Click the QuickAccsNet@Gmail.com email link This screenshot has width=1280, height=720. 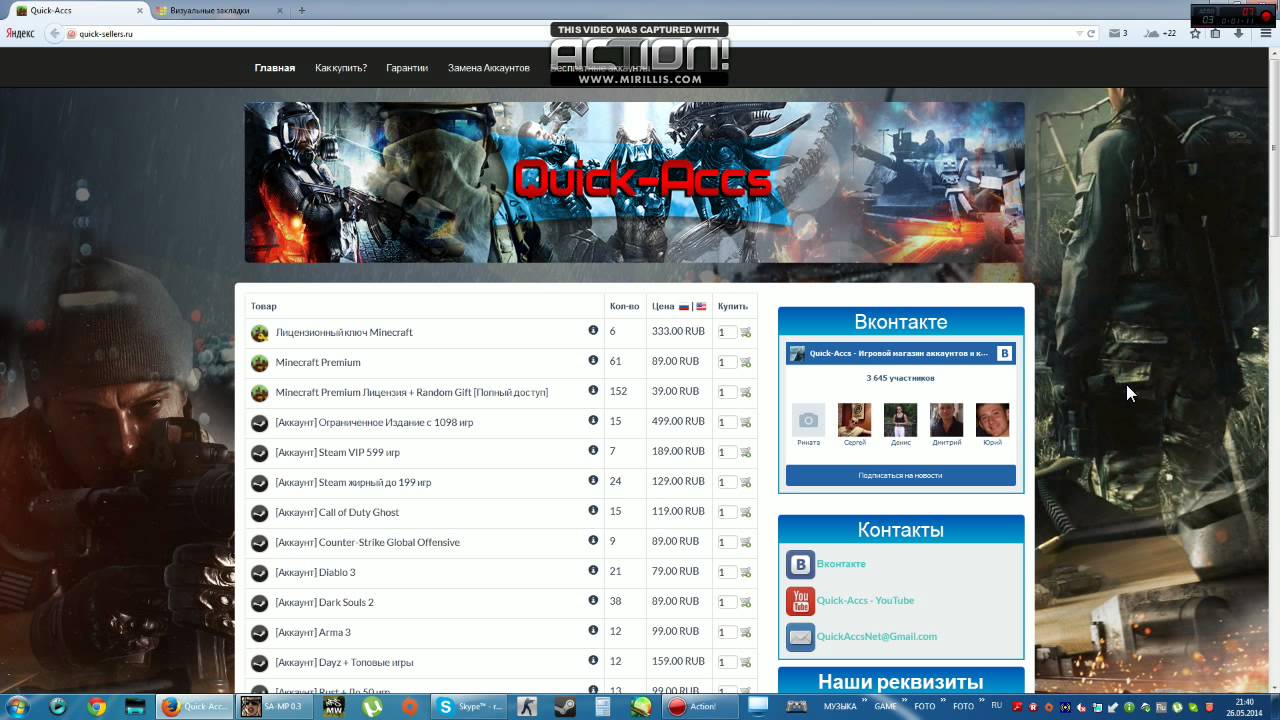click(x=877, y=636)
